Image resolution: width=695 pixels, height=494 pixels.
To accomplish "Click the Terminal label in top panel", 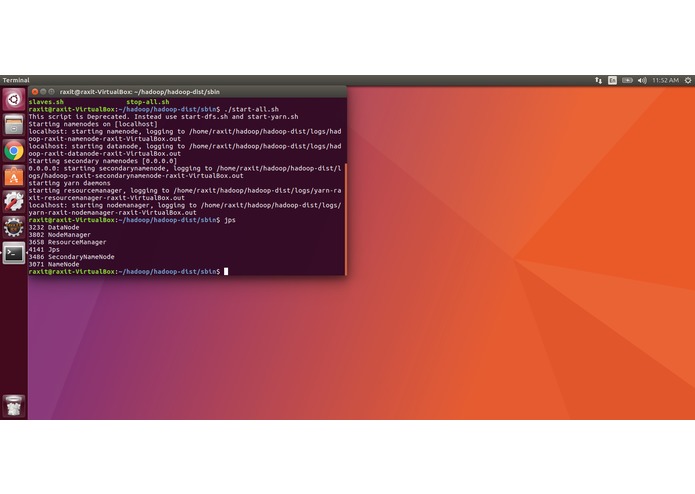I will (16, 80).
